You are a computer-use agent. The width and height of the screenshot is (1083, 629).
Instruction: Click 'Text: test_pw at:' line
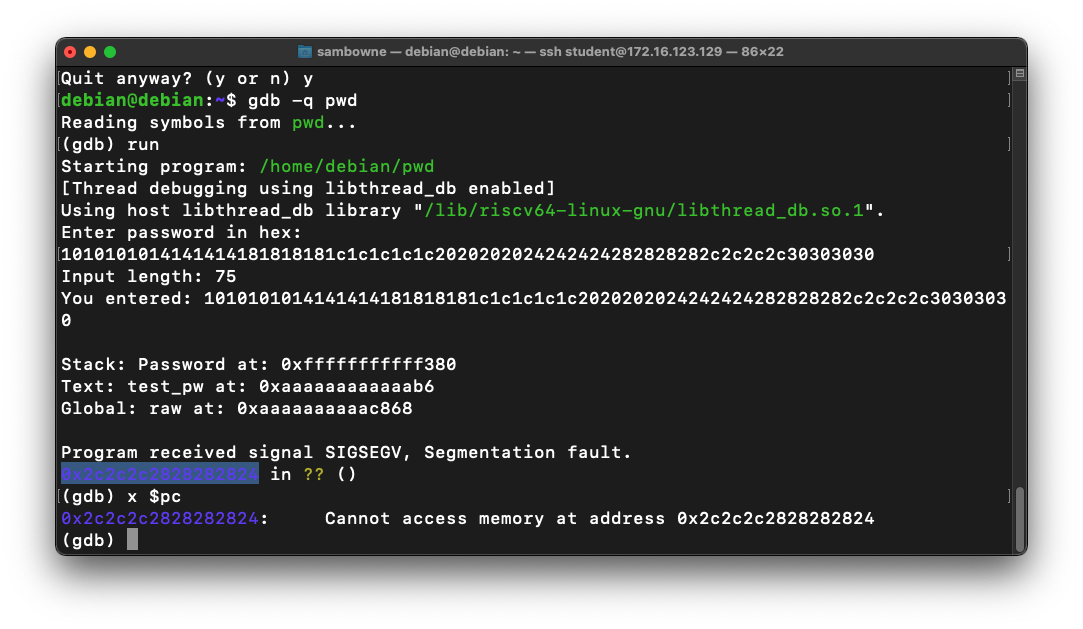pyautogui.click(x=247, y=386)
